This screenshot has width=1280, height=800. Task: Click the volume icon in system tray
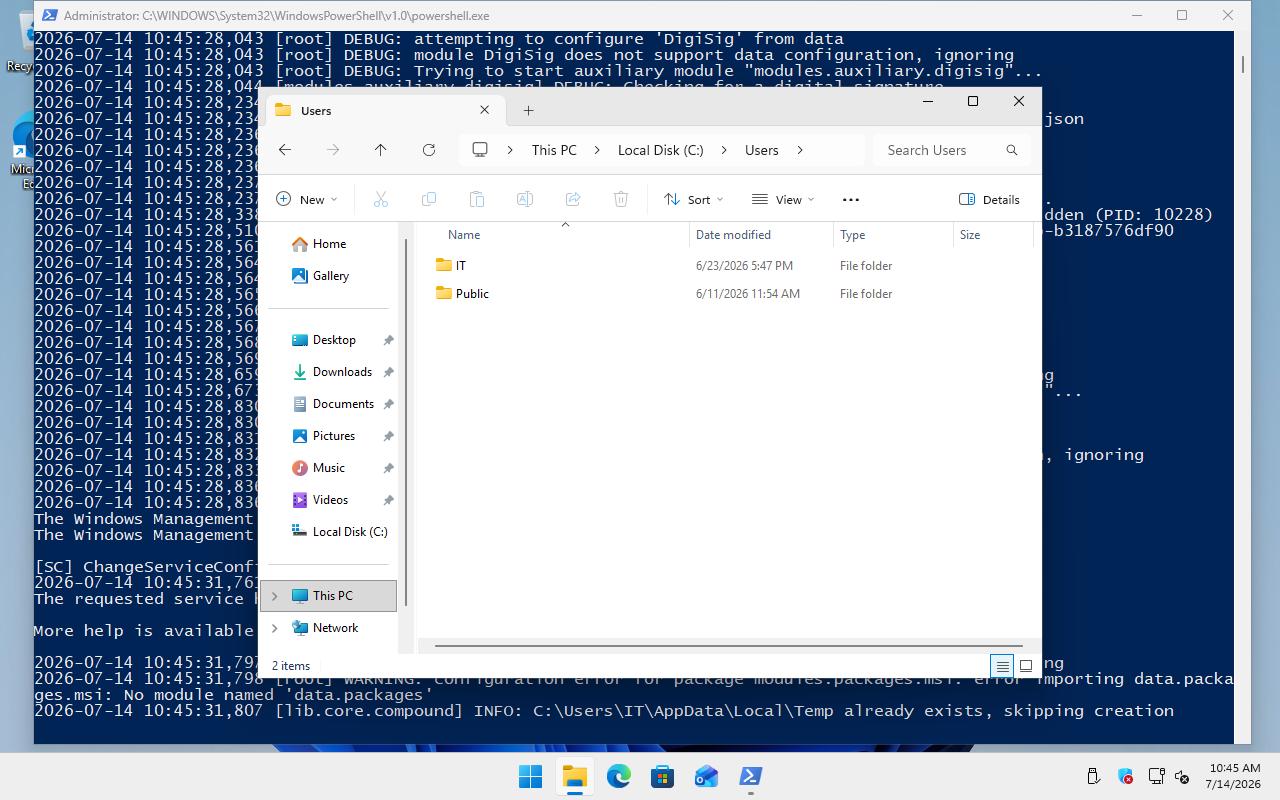pyautogui.click(x=1182, y=776)
